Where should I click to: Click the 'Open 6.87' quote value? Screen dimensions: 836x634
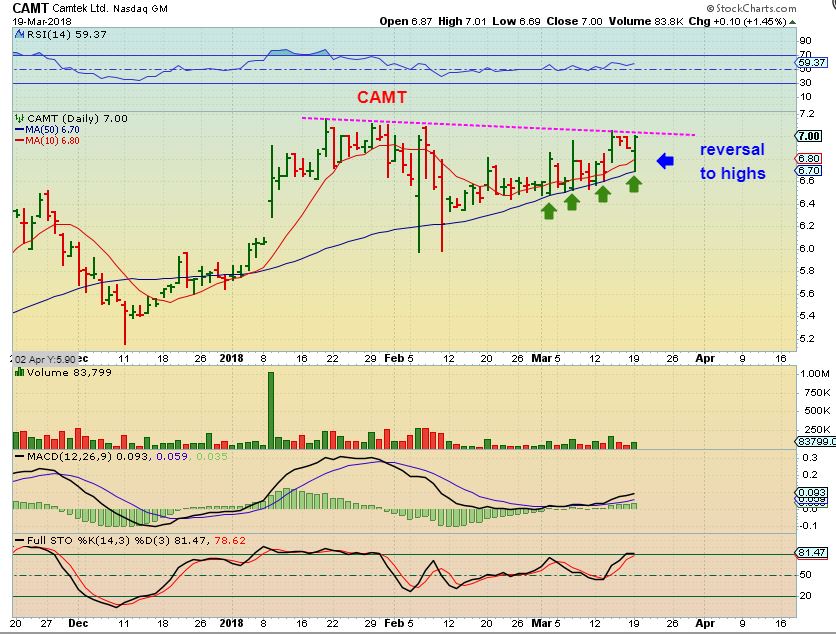tap(406, 21)
